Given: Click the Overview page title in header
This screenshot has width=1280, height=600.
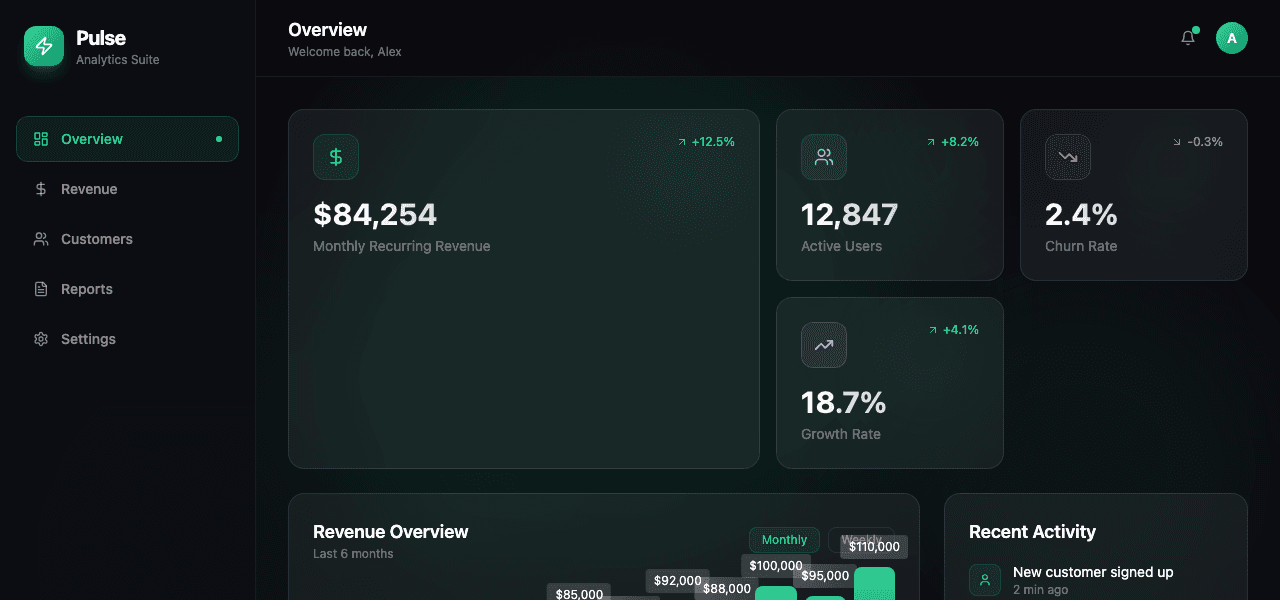Looking at the screenshot, I should (x=327, y=30).
